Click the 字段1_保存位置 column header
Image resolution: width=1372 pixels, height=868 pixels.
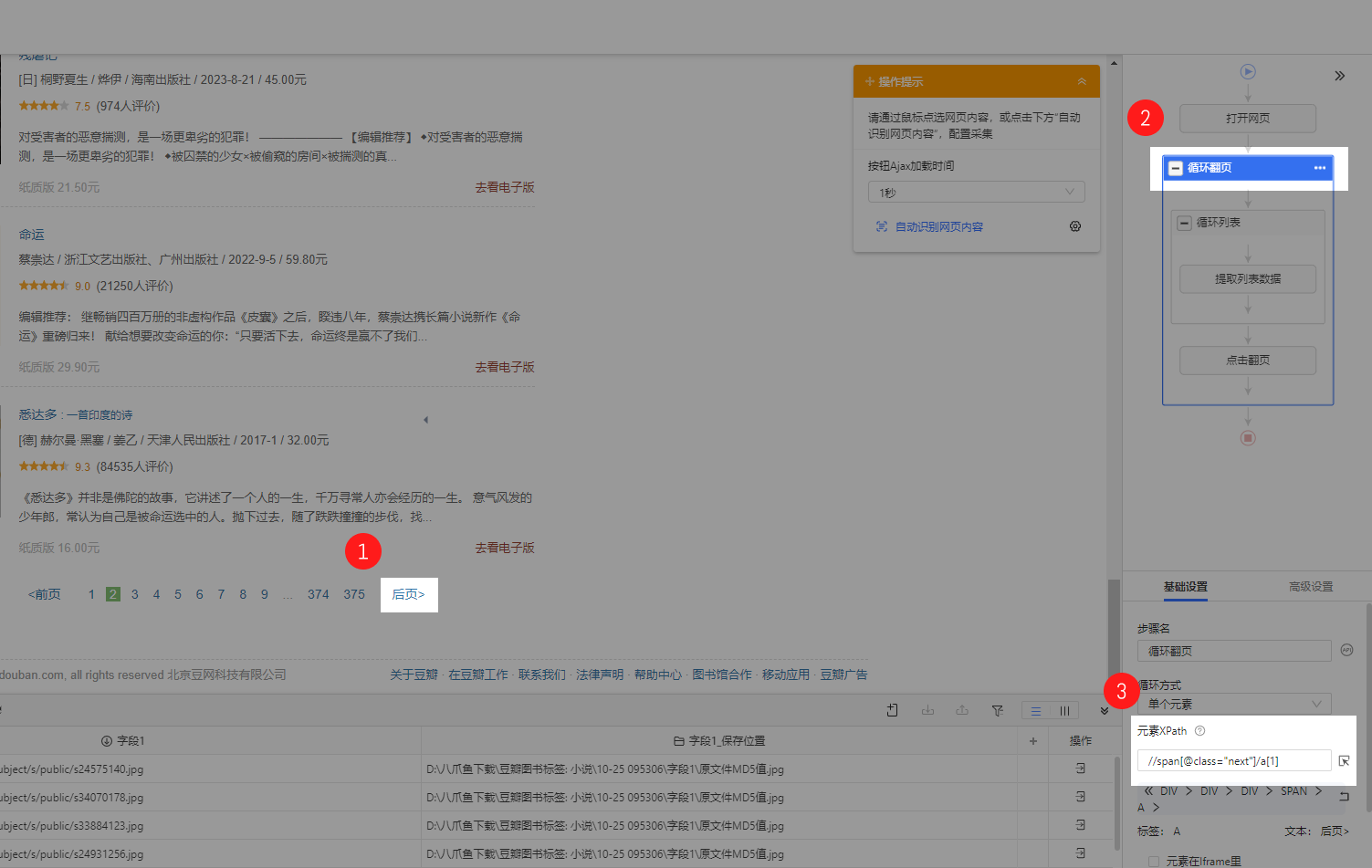(x=719, y=741)
